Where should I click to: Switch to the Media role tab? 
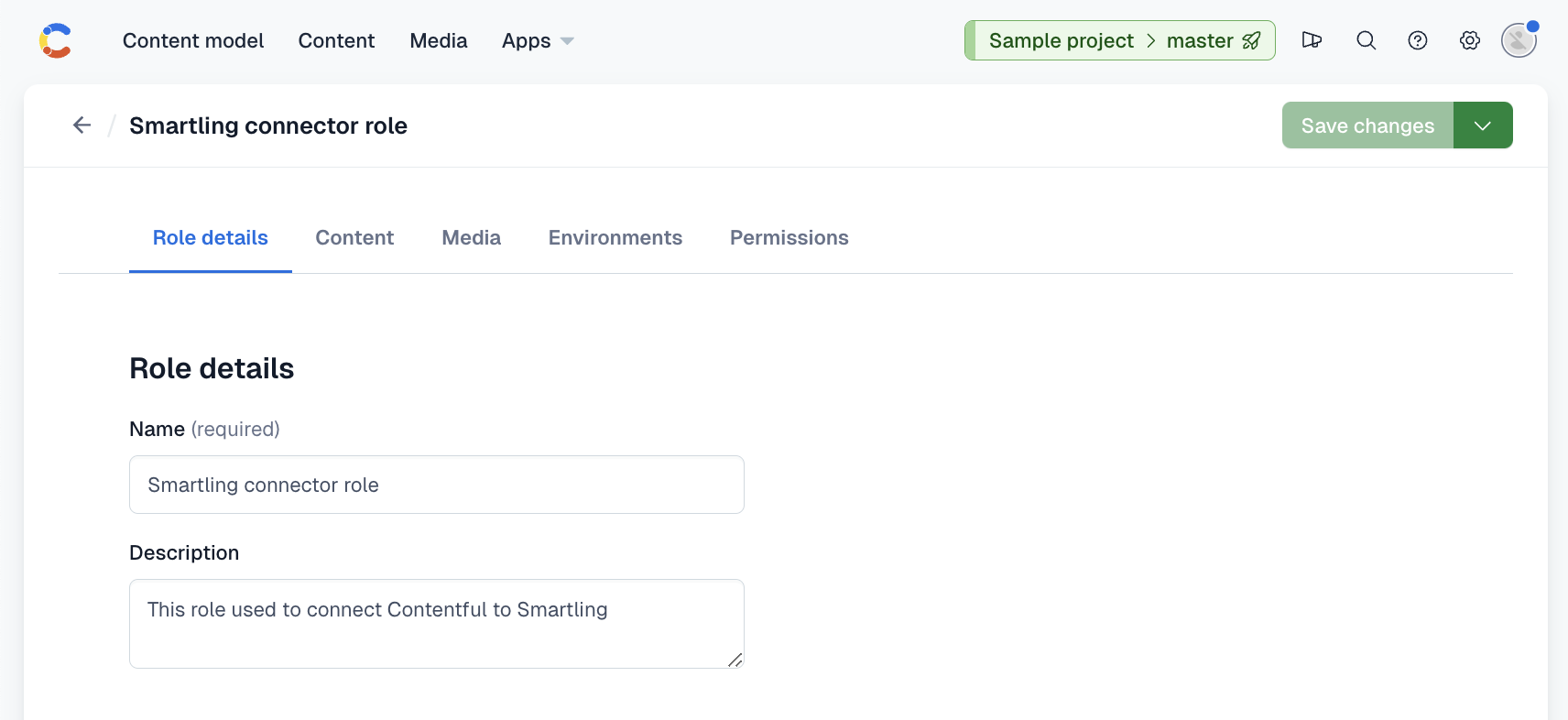[472, 238]
